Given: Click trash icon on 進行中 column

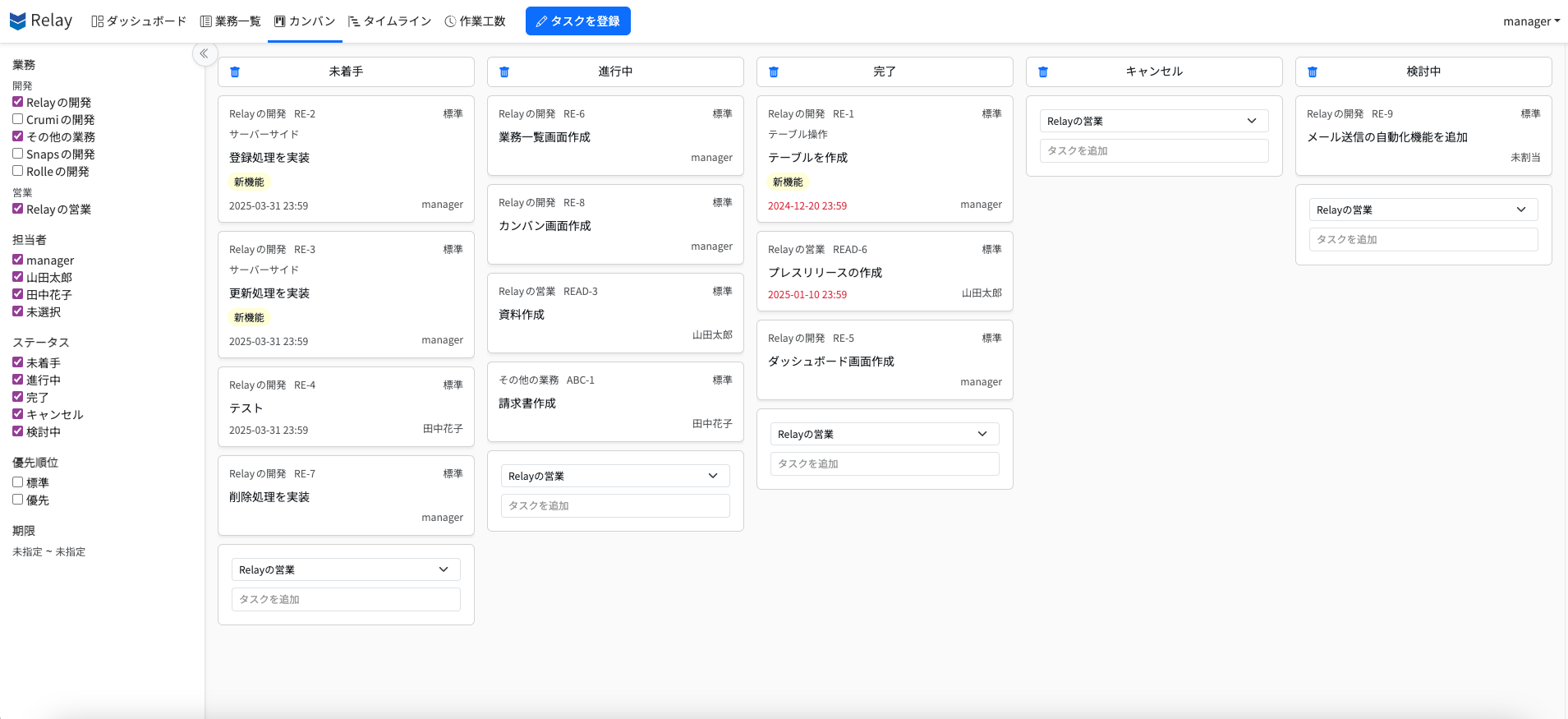Looking at the screenshot, I should 504,72.
